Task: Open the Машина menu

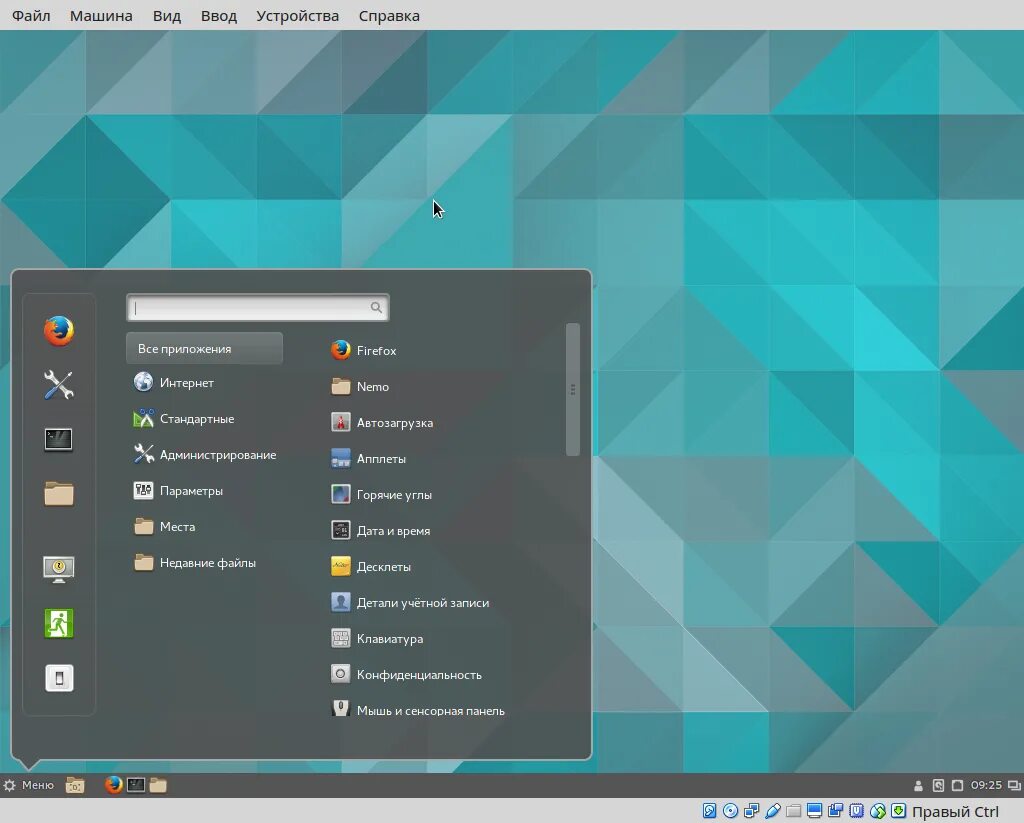Action: 101,16
